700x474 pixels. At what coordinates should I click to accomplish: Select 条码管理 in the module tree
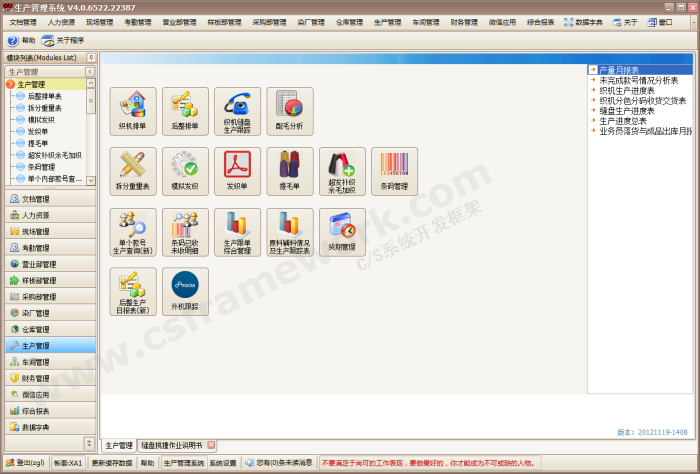41,168
